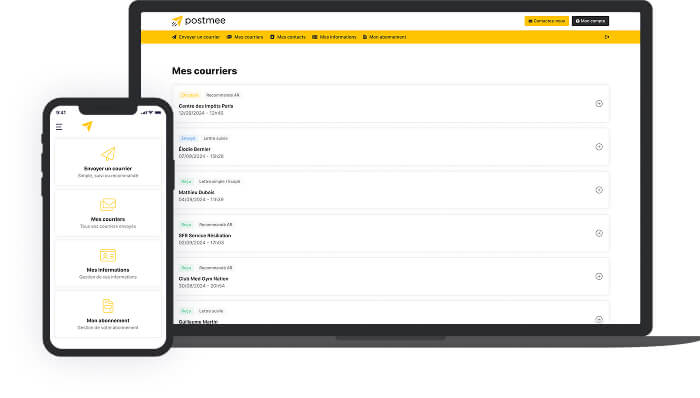Click the paper plane icon in phone's Envoyer card

pyautogui.click(x=108, y=154)
